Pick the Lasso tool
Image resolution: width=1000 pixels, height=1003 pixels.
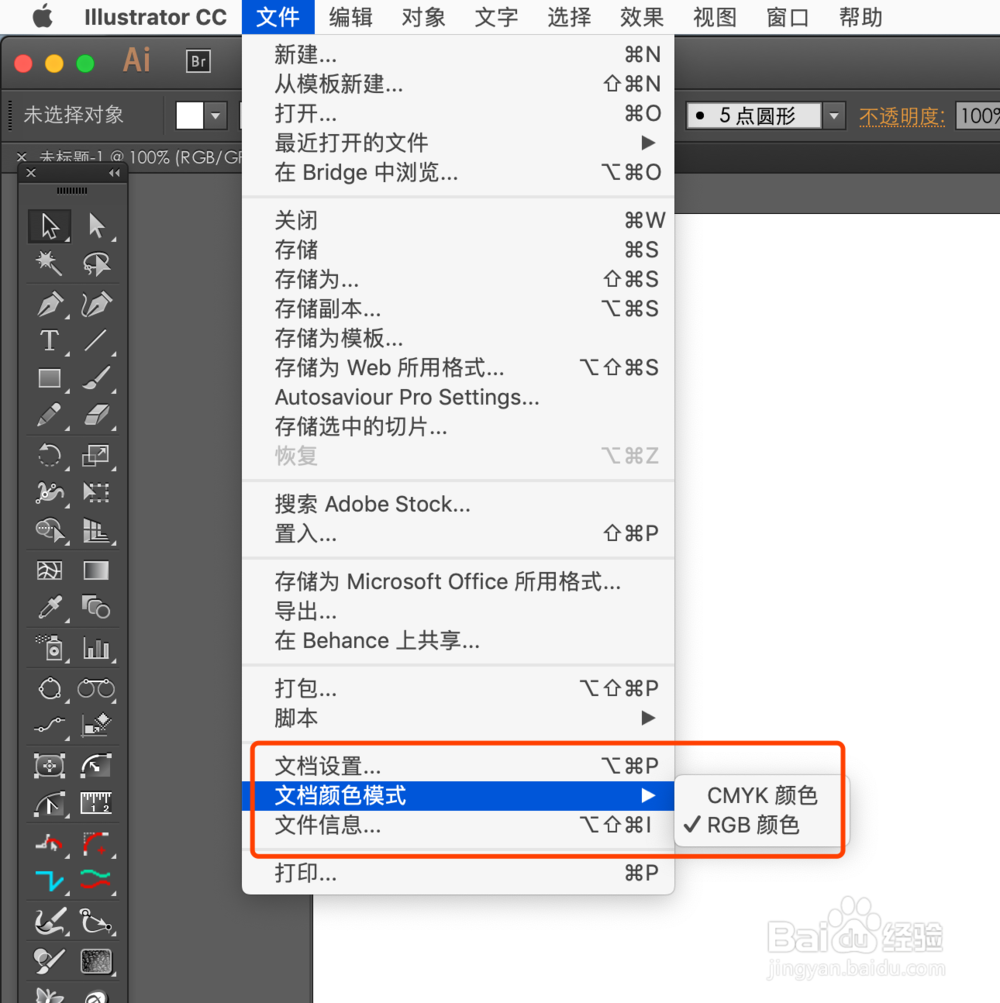coord(97,264)
